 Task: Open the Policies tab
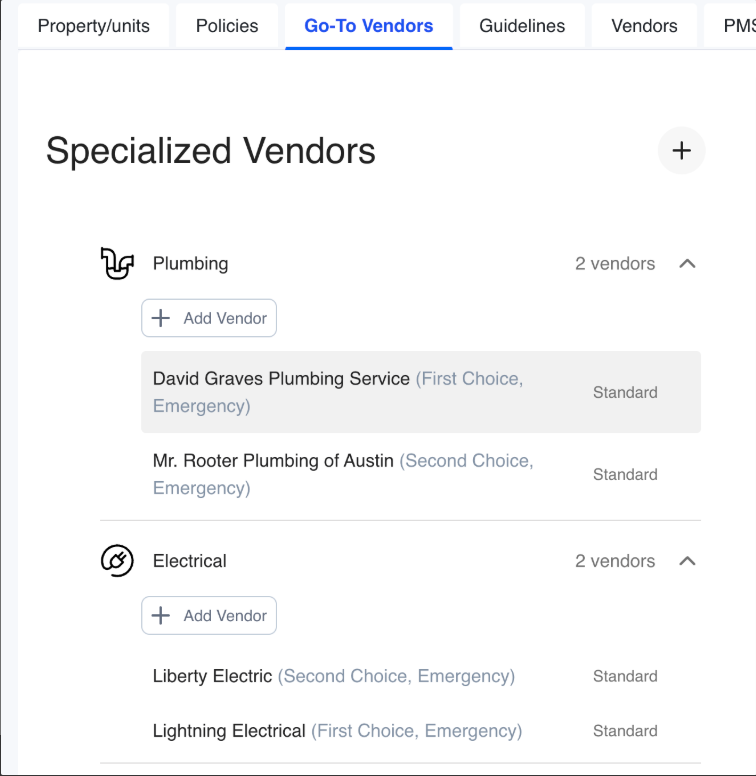point(227,26)
